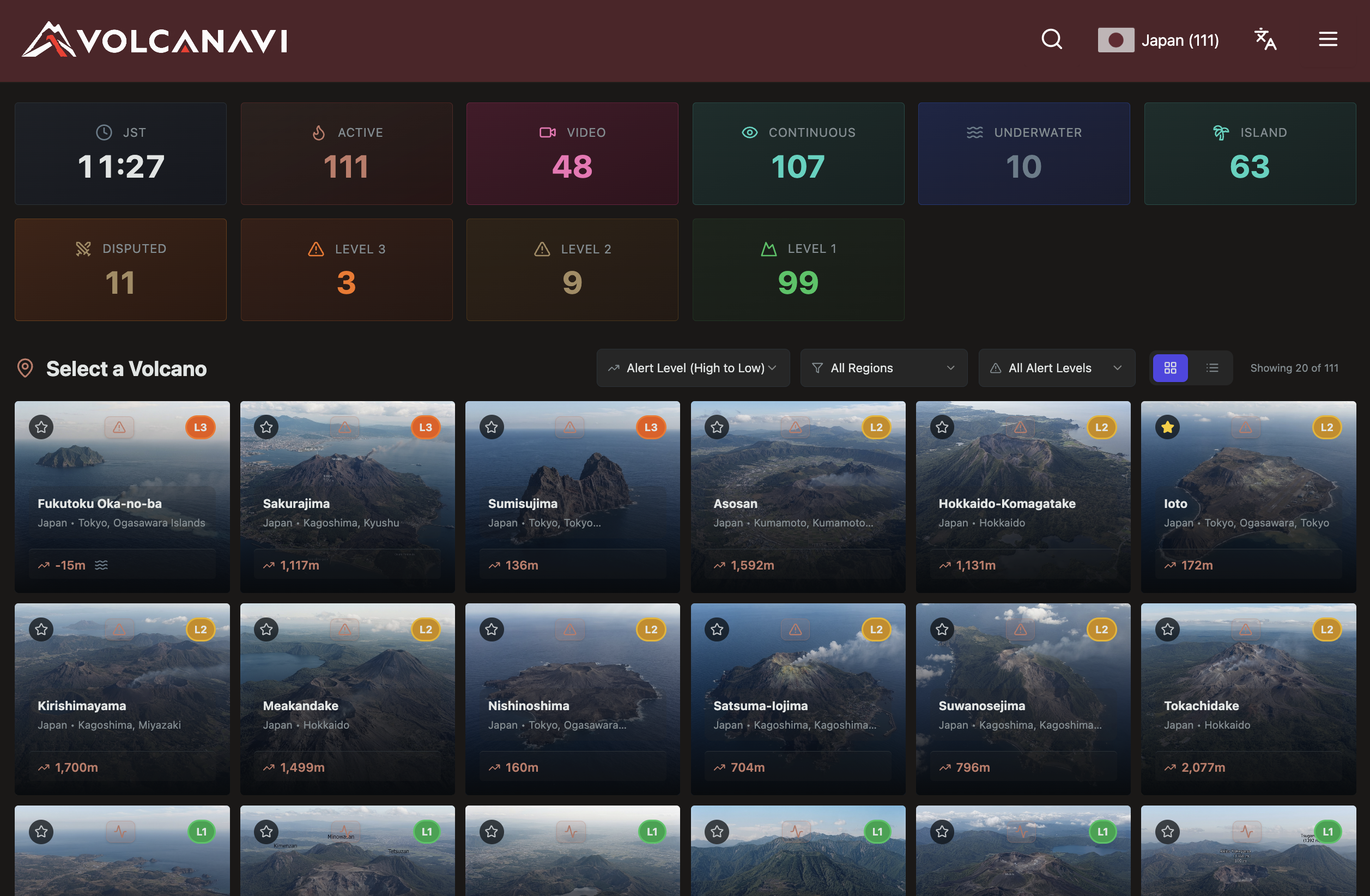The height and width of the screenshot is (896, 1370).
Task: Click L2 badge on Meakandake card
Action: click(x=426, y=629)
